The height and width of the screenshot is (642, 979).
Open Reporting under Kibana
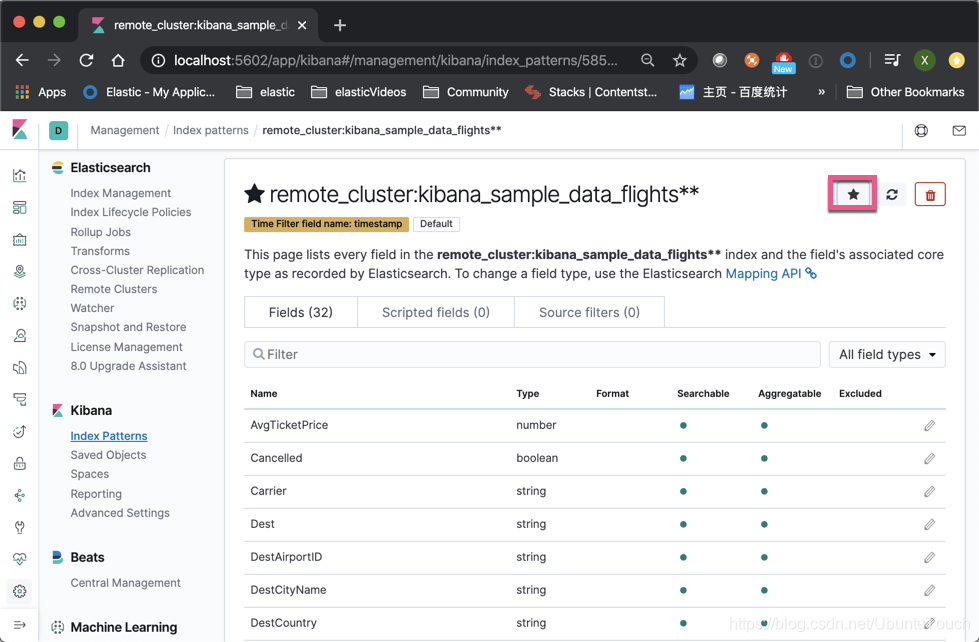click(96, 493)
